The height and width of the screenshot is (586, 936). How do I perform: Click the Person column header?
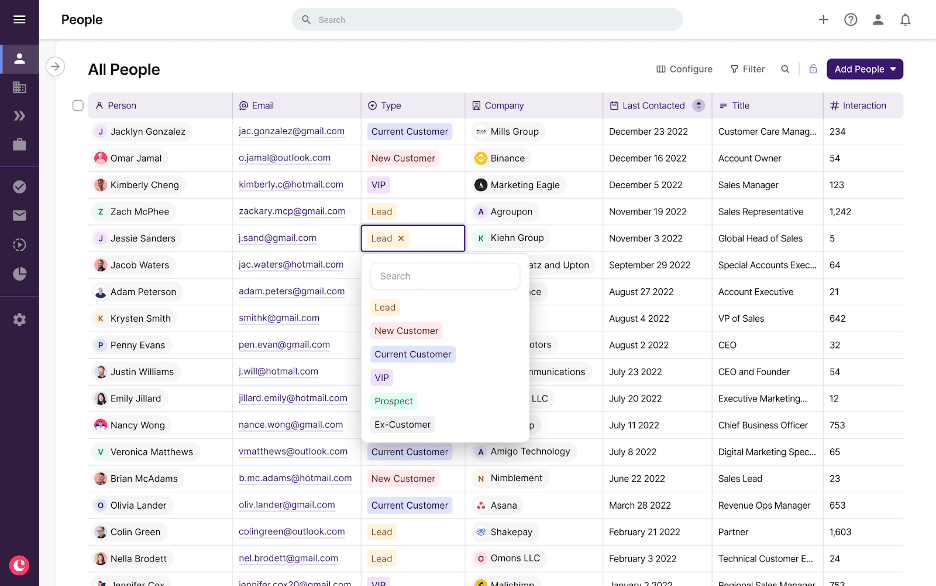(x=160, y=106)
